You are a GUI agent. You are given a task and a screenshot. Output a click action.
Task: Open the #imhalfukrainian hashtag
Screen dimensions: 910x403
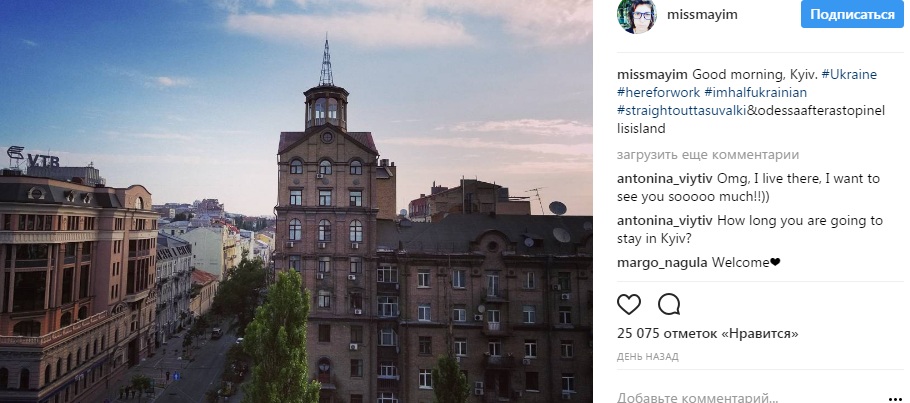coord(756,92)
